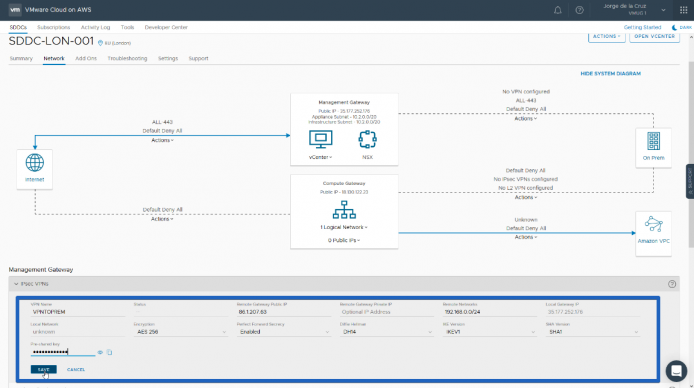694x388 pixels.
Task: Click OPEN VCENTER button
Action: coord(654,37)
